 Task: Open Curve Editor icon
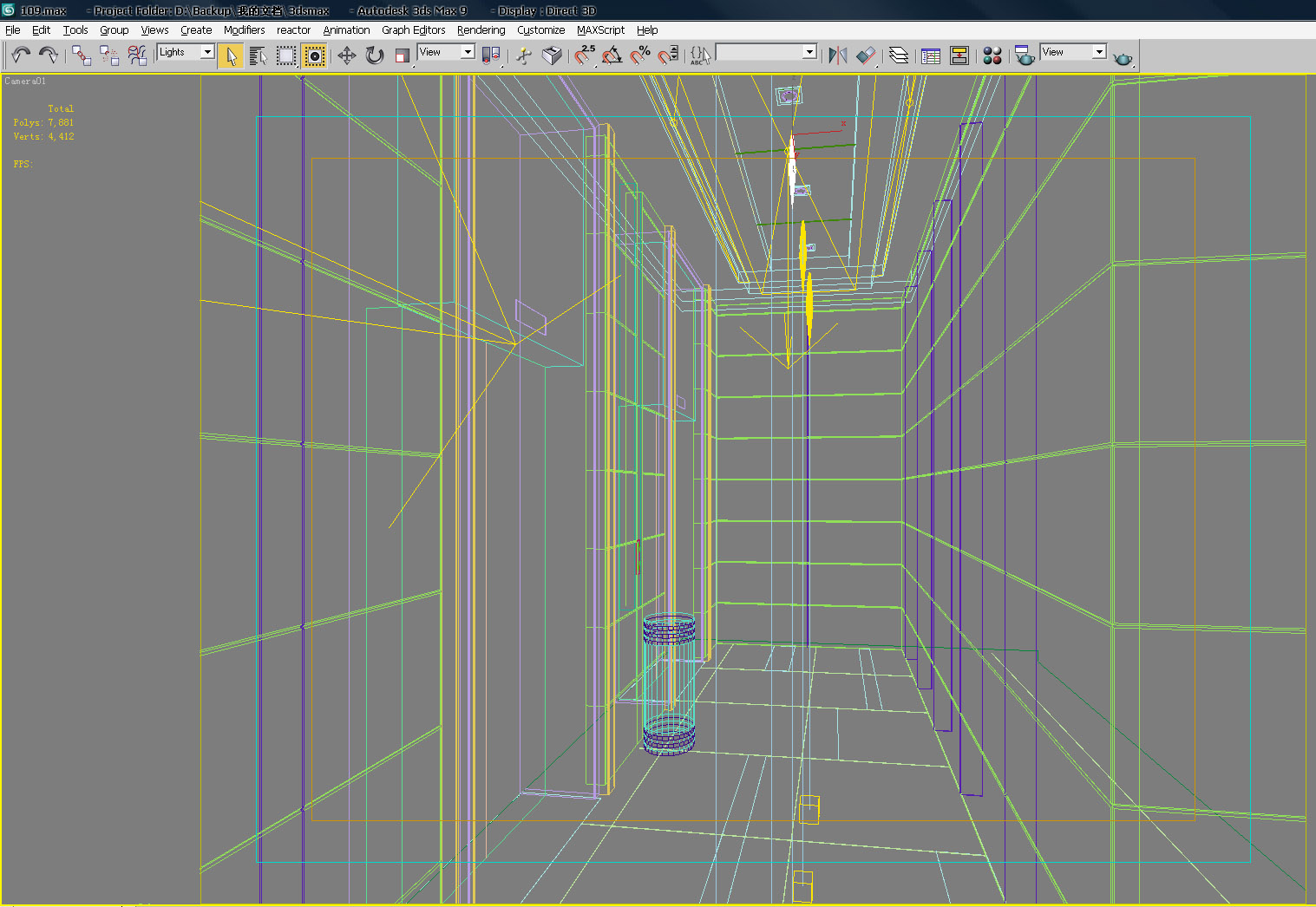(x=931, y=55)
